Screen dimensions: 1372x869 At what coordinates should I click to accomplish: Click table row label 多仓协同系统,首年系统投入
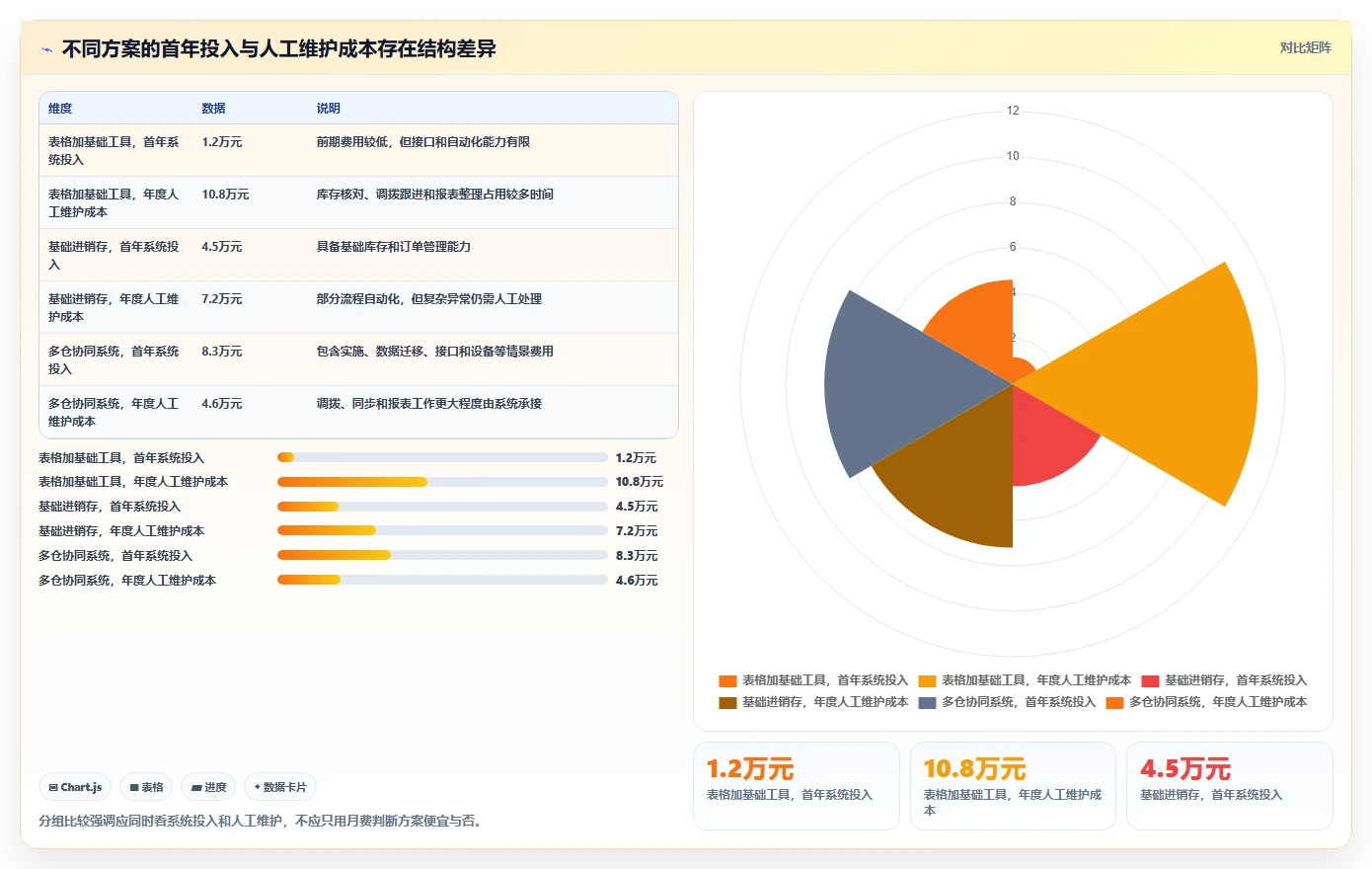(x=114, y=360)
